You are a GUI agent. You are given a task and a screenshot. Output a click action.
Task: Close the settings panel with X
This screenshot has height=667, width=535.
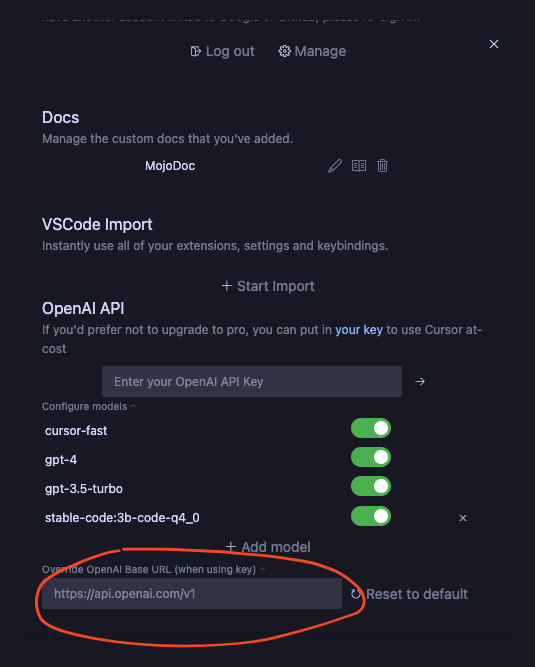tap(494, 44)
